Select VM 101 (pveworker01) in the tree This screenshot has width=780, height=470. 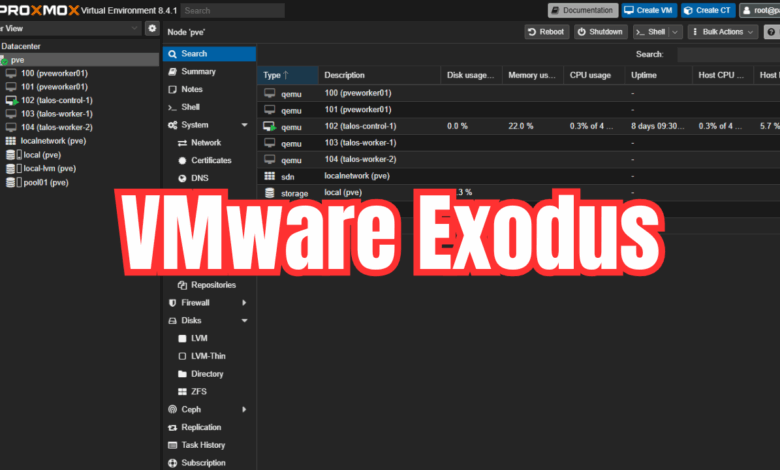coord(54,87)
